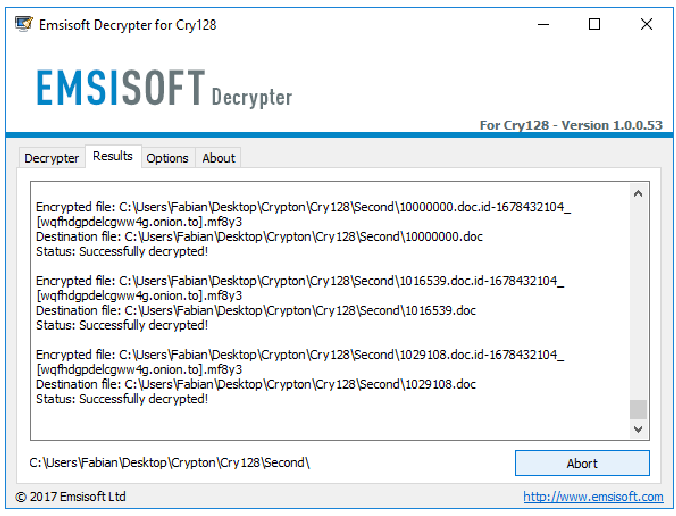Click the 1016539.doc destination file log line
Image resolution: width=676 pixels, height=516 pixels.
tap(256, 311)
